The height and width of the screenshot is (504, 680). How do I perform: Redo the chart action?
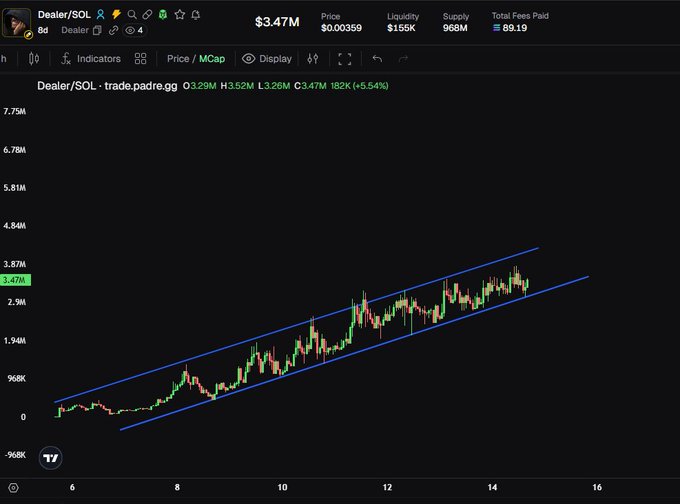click(403, 59)
